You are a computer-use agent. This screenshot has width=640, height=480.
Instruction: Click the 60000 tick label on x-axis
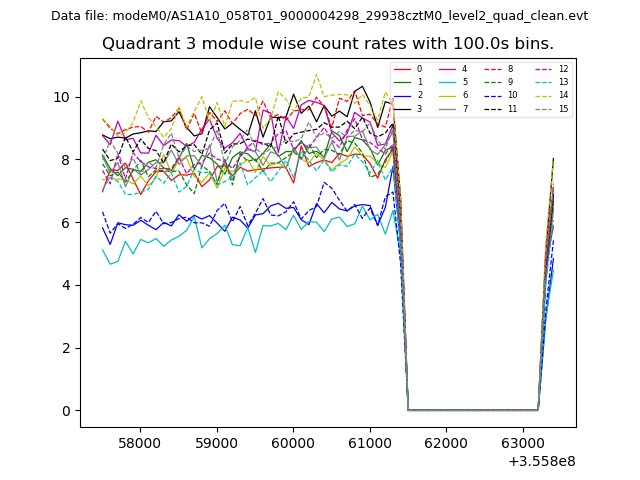click(293, 442)
